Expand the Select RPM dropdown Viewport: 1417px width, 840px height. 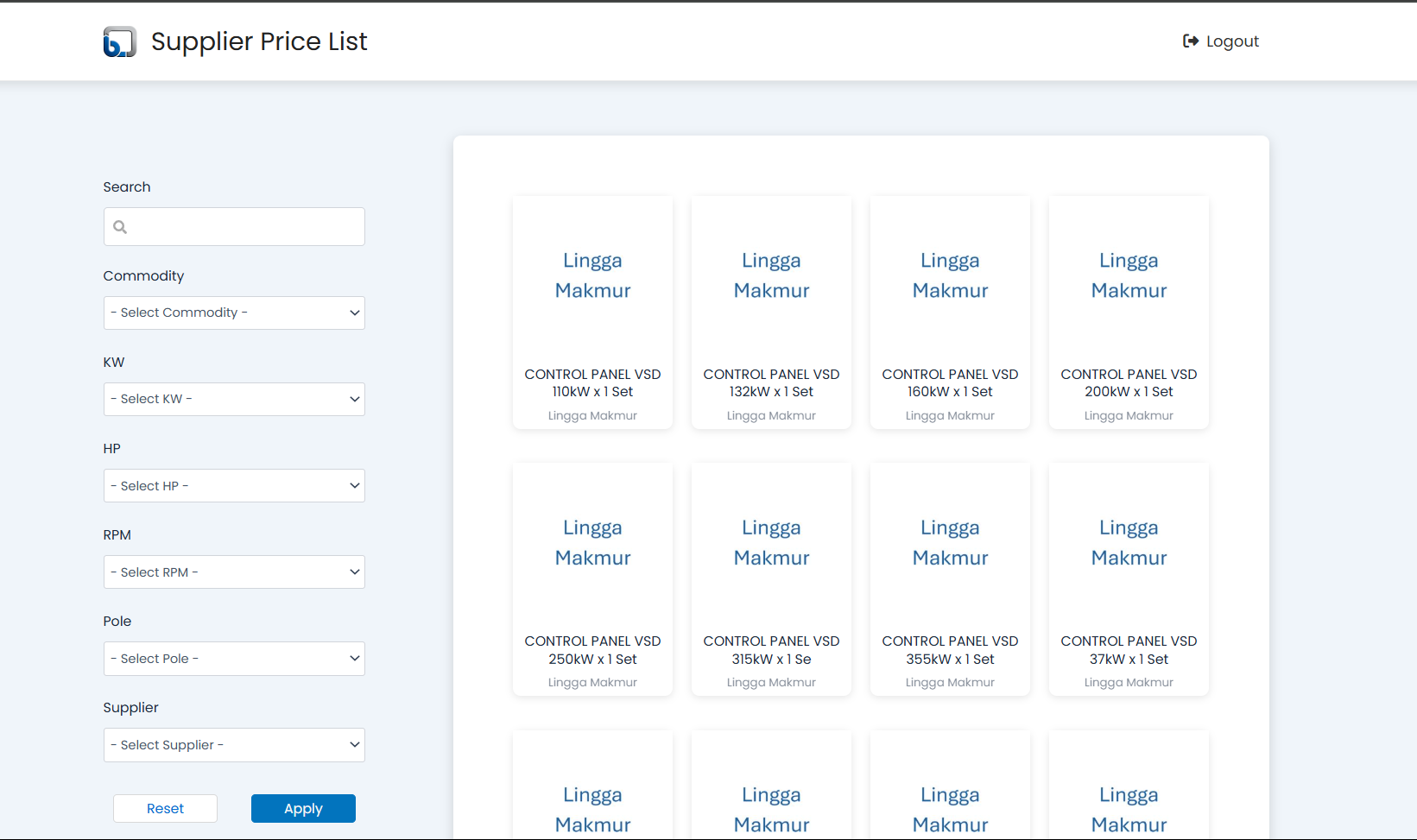click(x=234, y=572)
